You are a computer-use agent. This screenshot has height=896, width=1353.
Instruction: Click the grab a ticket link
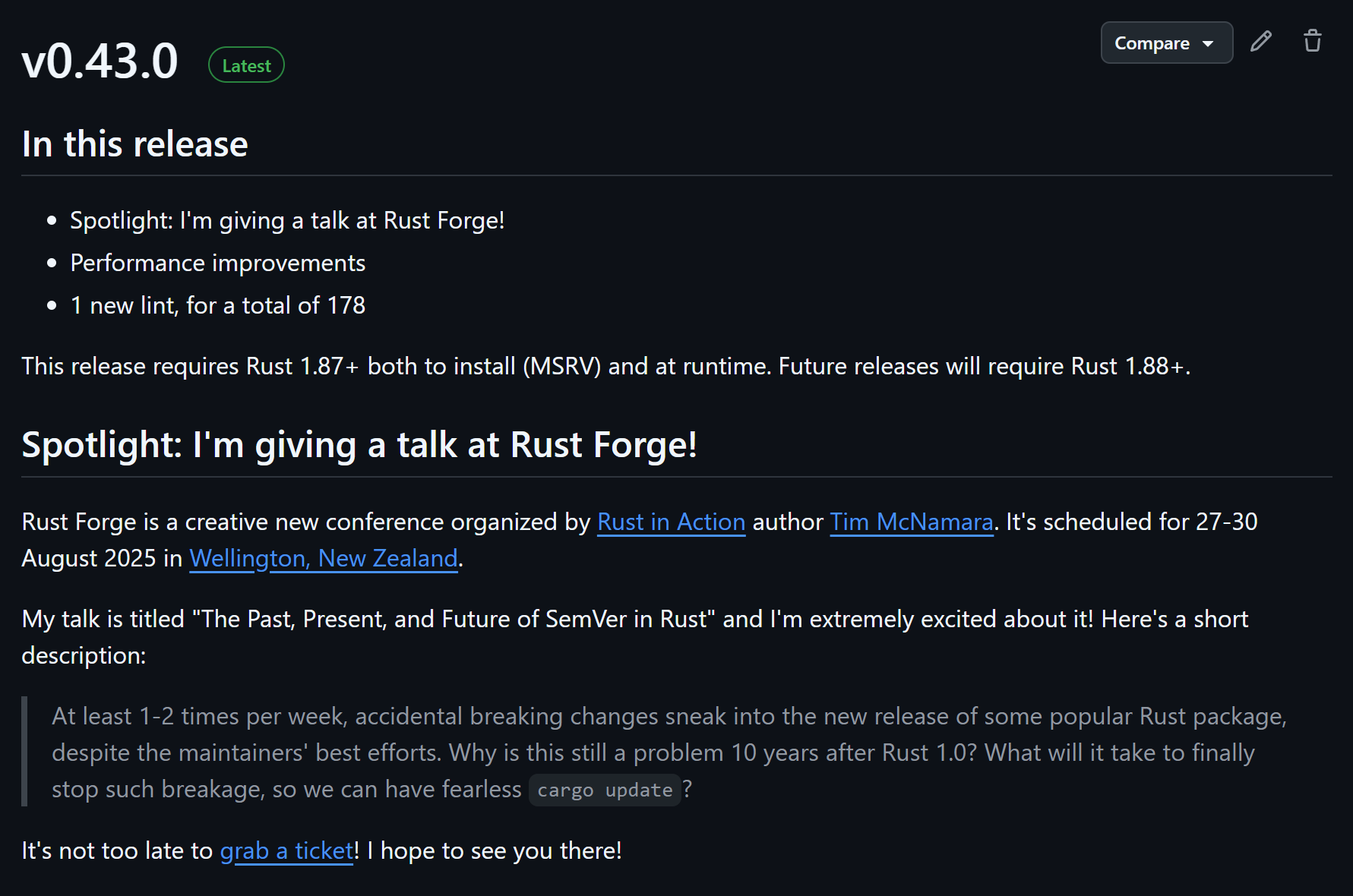point(286,850)
